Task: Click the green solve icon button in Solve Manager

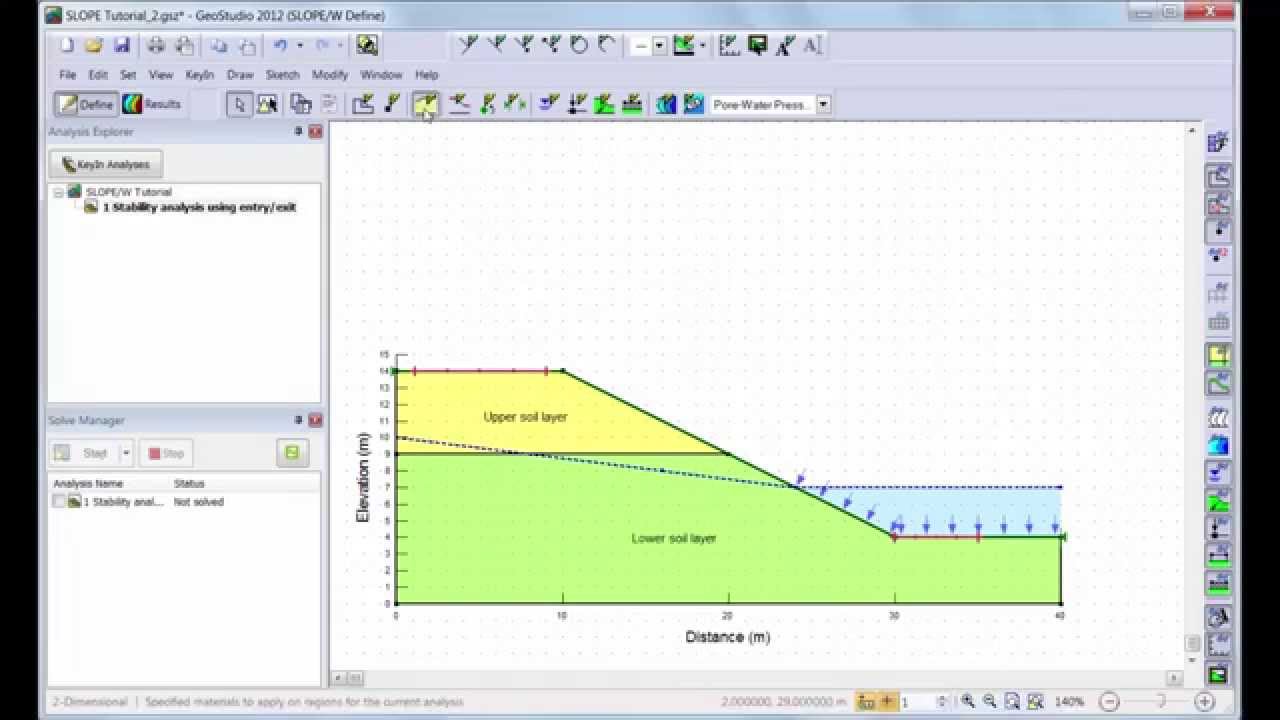Action: [292, 453]
